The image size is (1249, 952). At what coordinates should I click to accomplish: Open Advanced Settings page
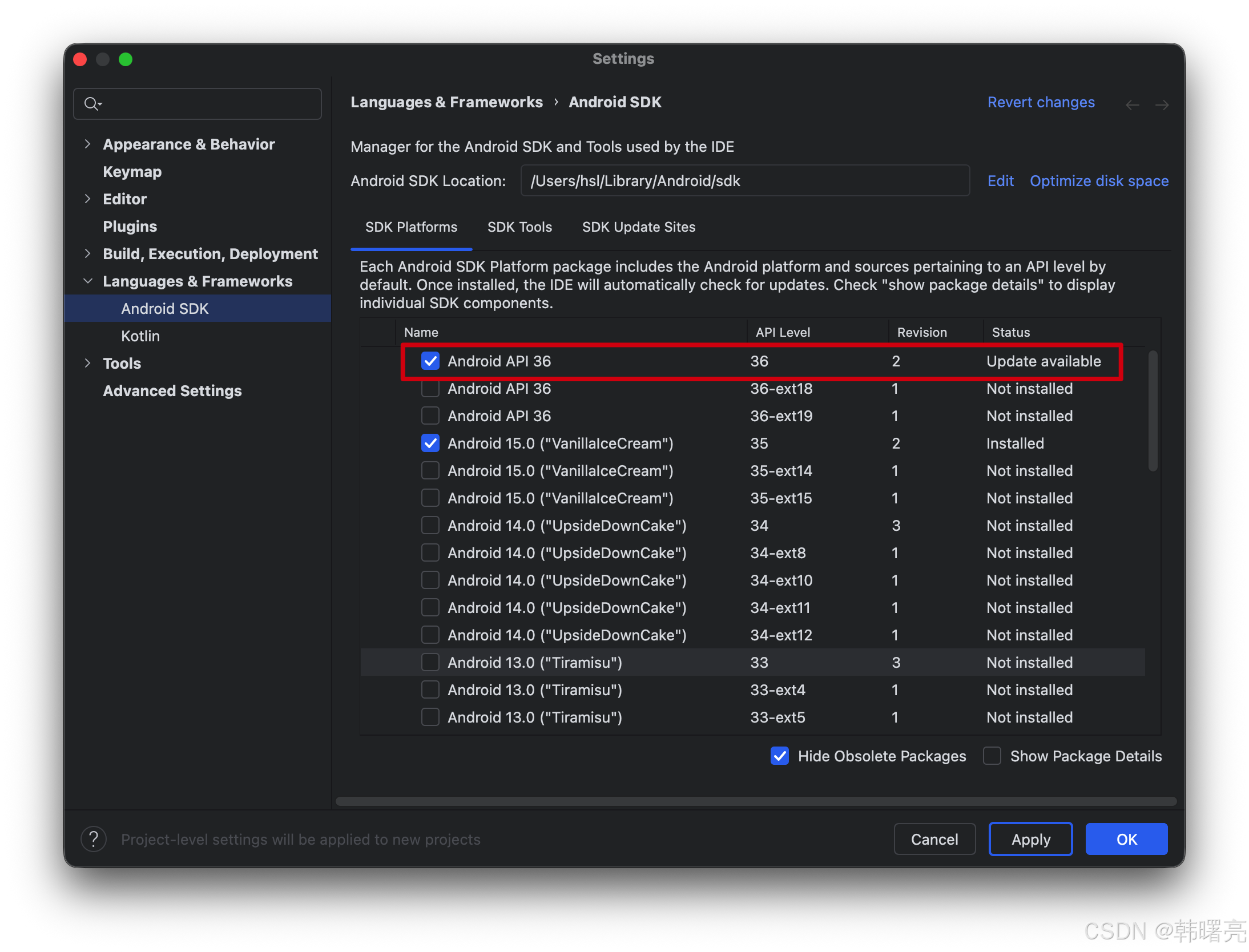tap(172, 391)
